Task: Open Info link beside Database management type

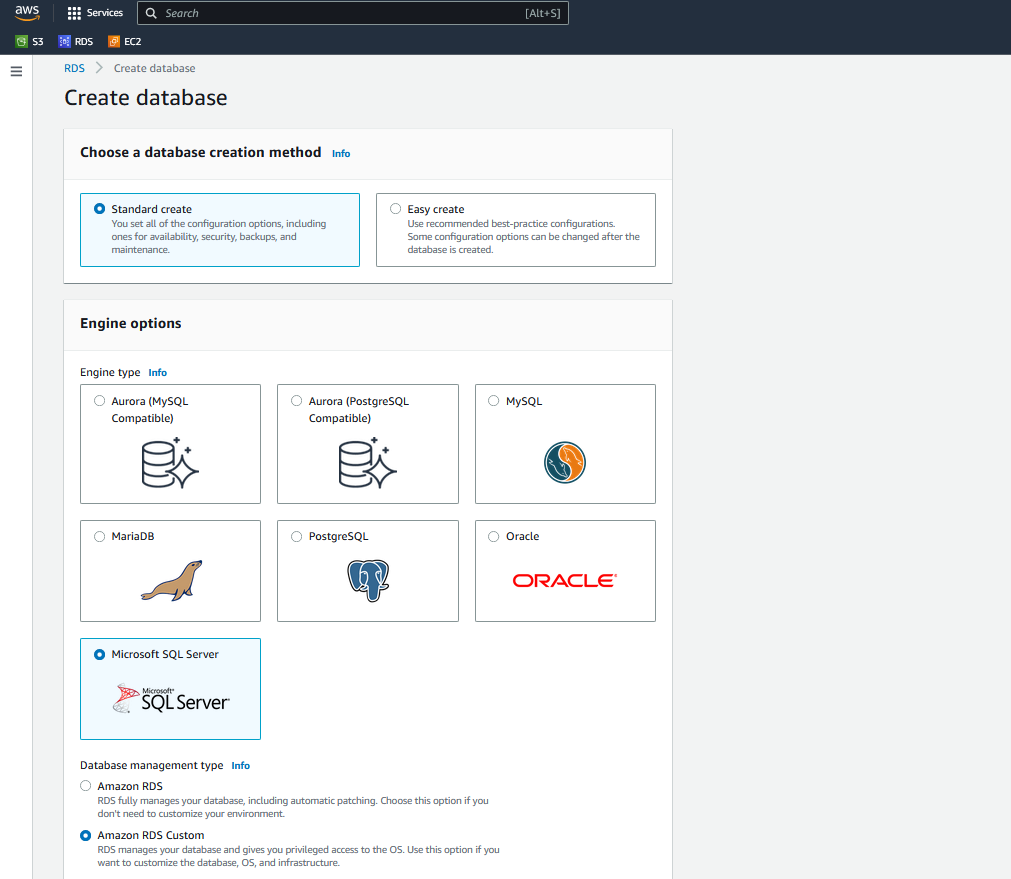Action: (240, 765)
